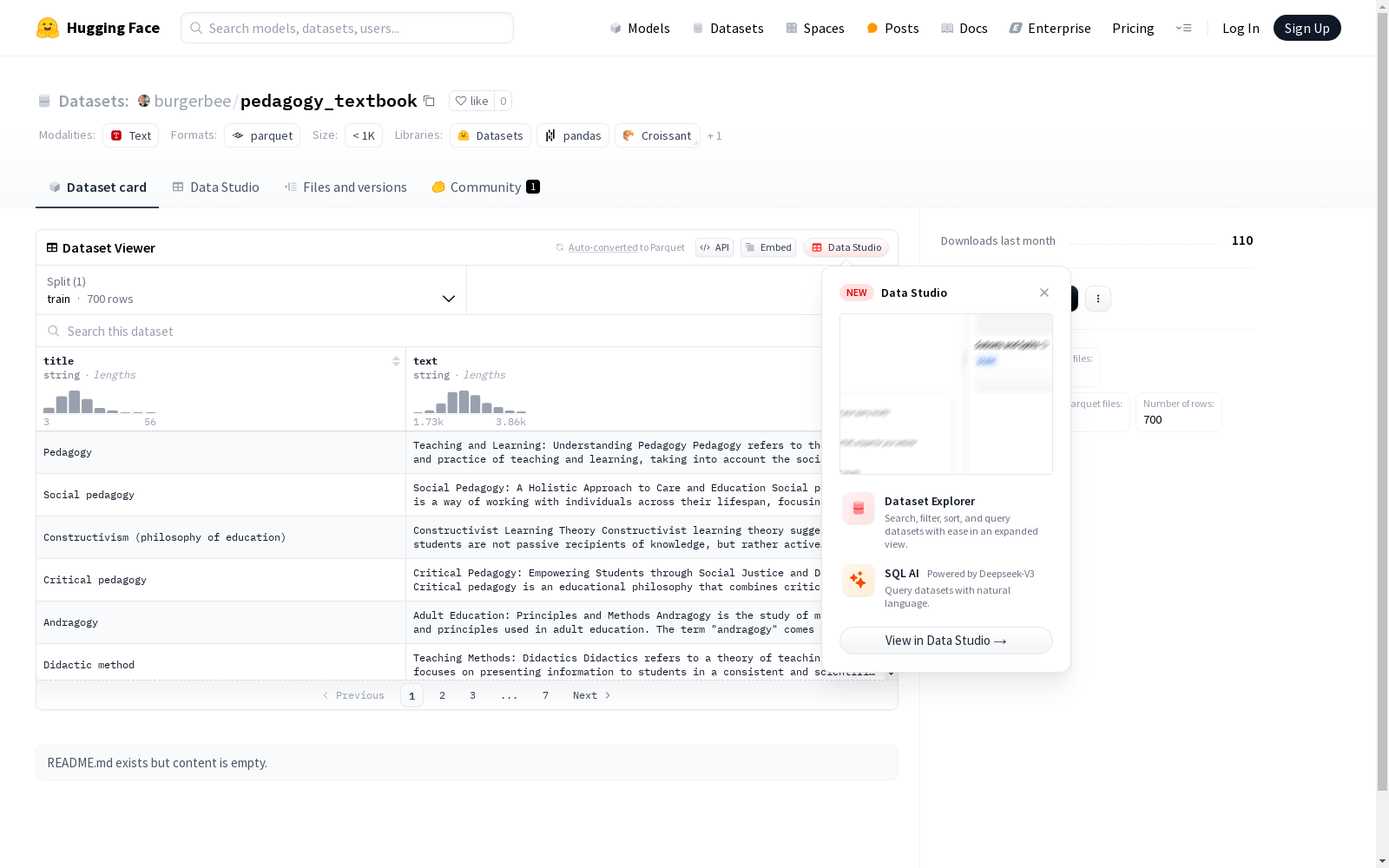Copy dataset name with the copy icon
Viewport: 1389px width, 868px height.
tap(429, 101)
